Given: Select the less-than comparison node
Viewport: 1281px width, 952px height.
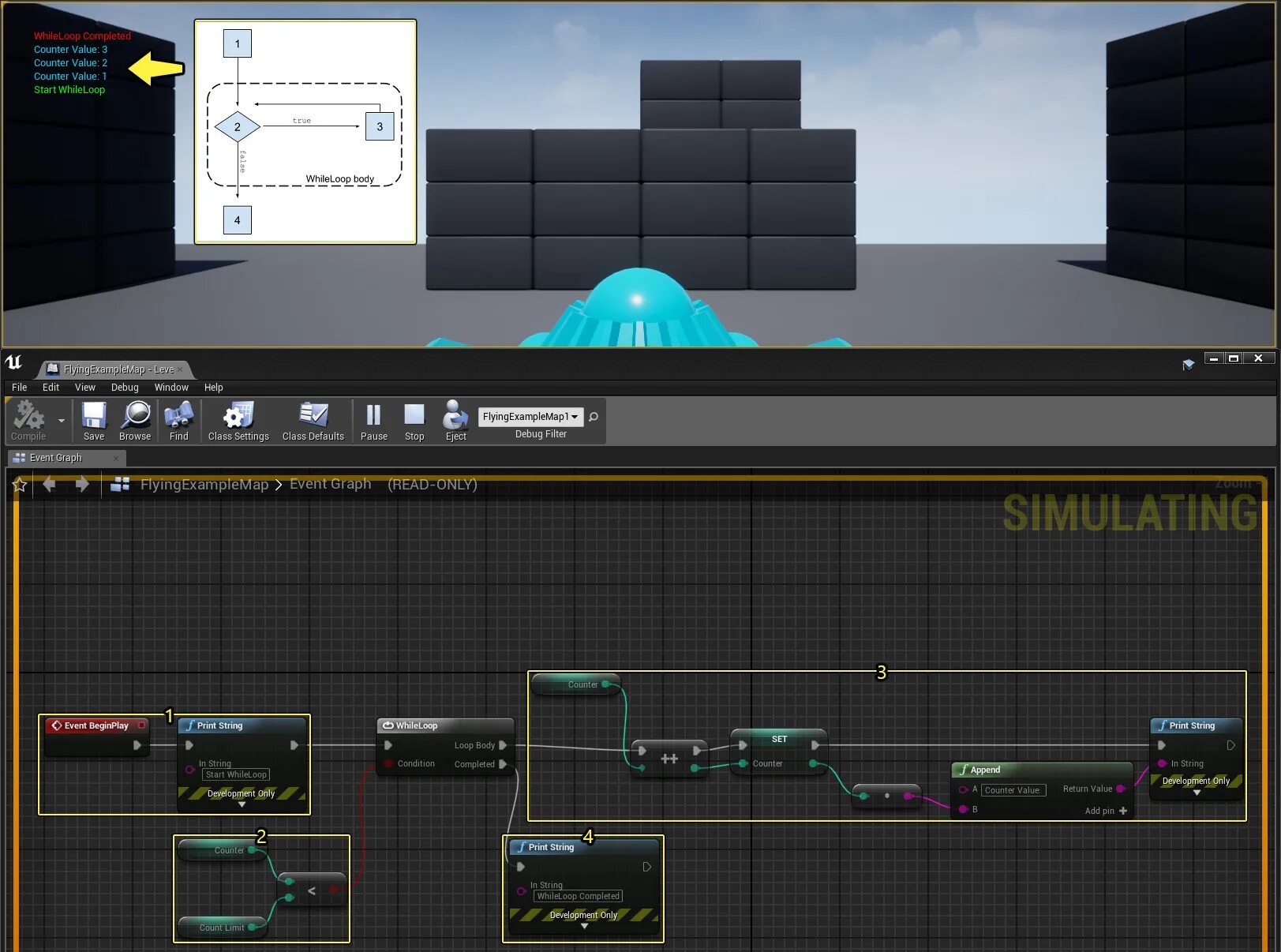Looking at the screenshot, I should [x=312, y=890].
